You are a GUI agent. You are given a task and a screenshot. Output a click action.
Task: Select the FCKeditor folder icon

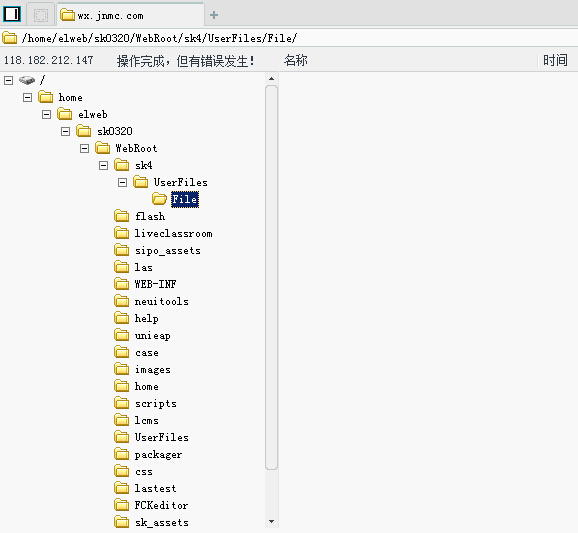click(x=122, y=505)
